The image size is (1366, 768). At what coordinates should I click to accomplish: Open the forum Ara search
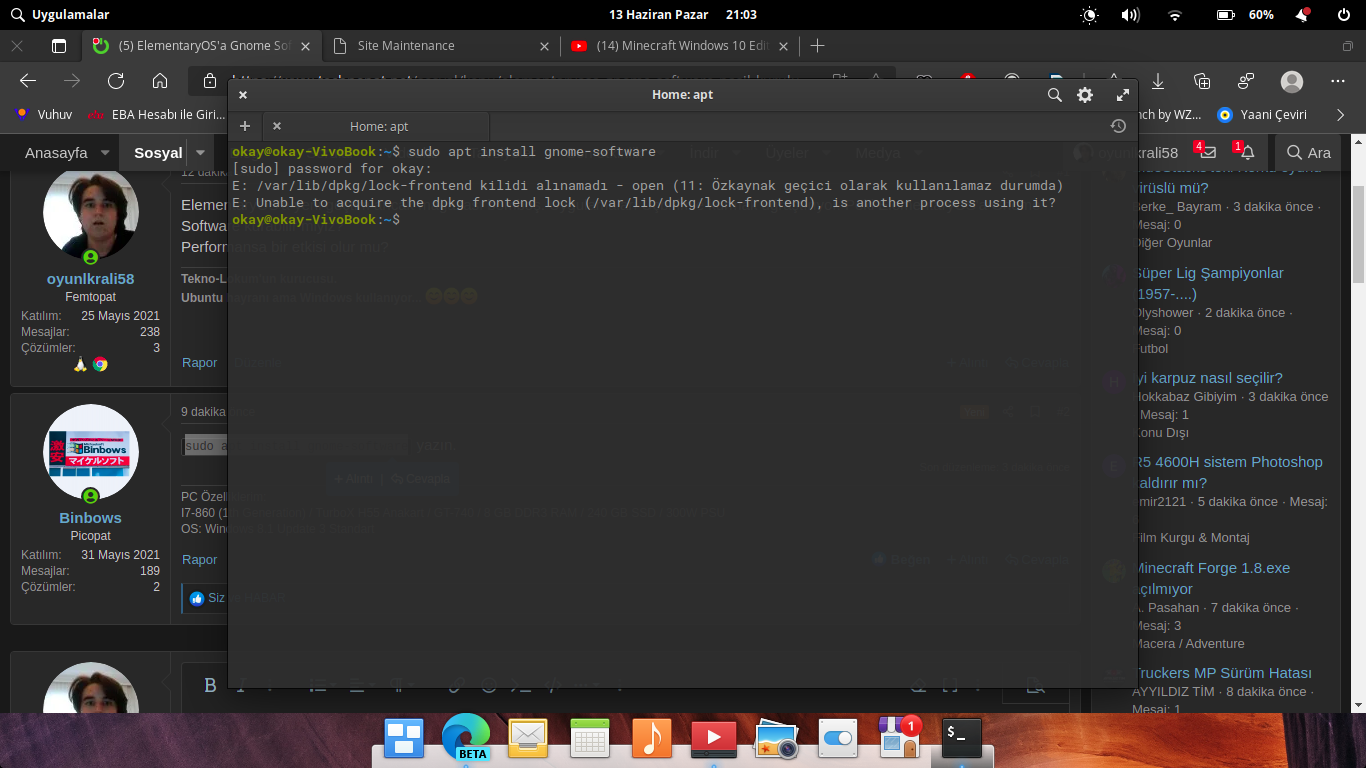tap(1309, 153)
